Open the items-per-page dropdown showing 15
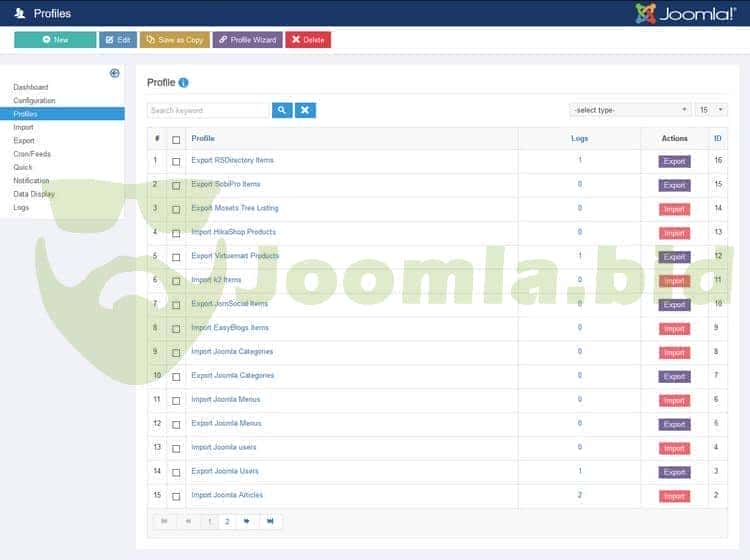Viewport: 750px width, 560px height. click(x=711, y=110)
